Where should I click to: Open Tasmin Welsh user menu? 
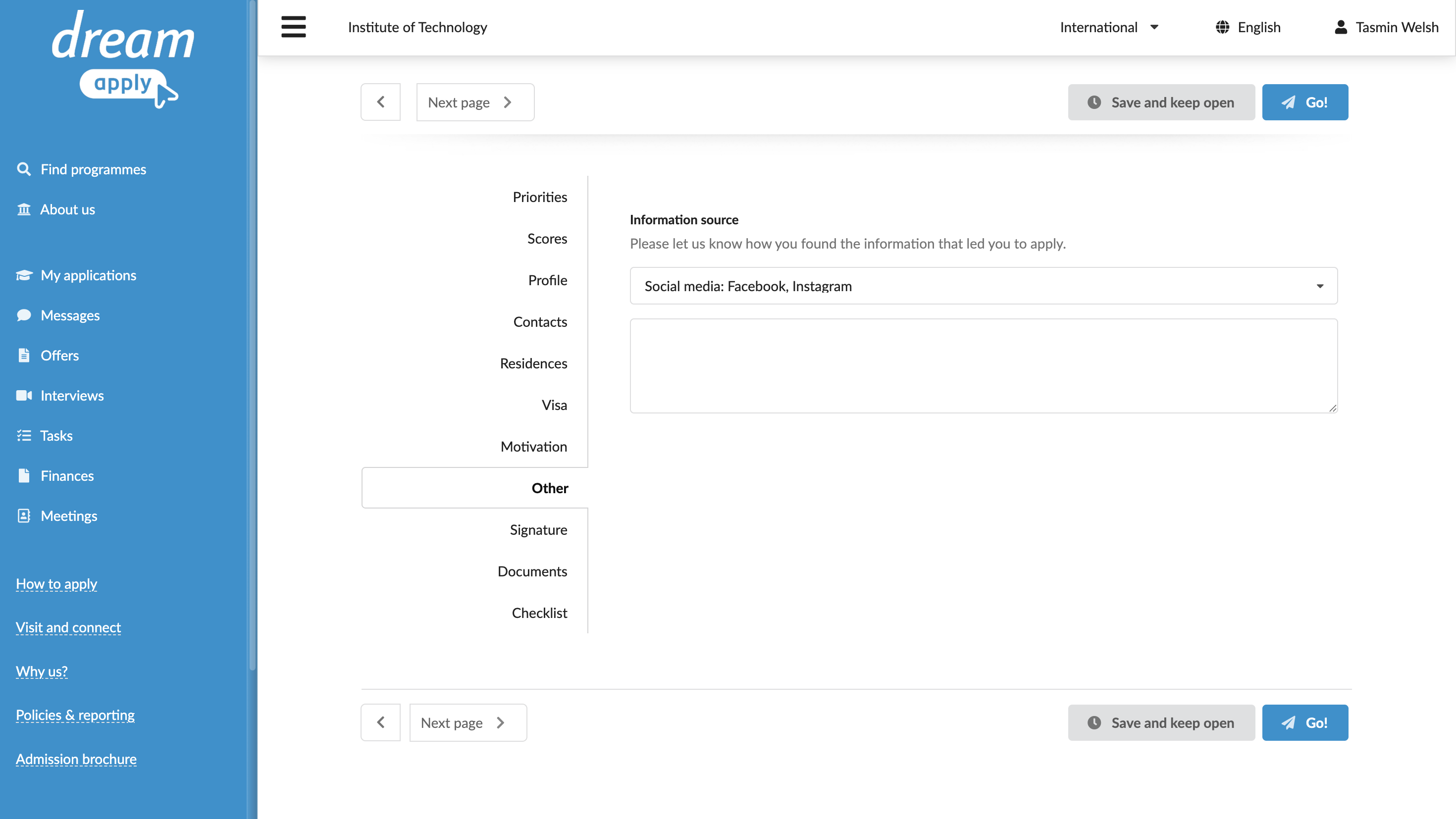(1387, 27)
